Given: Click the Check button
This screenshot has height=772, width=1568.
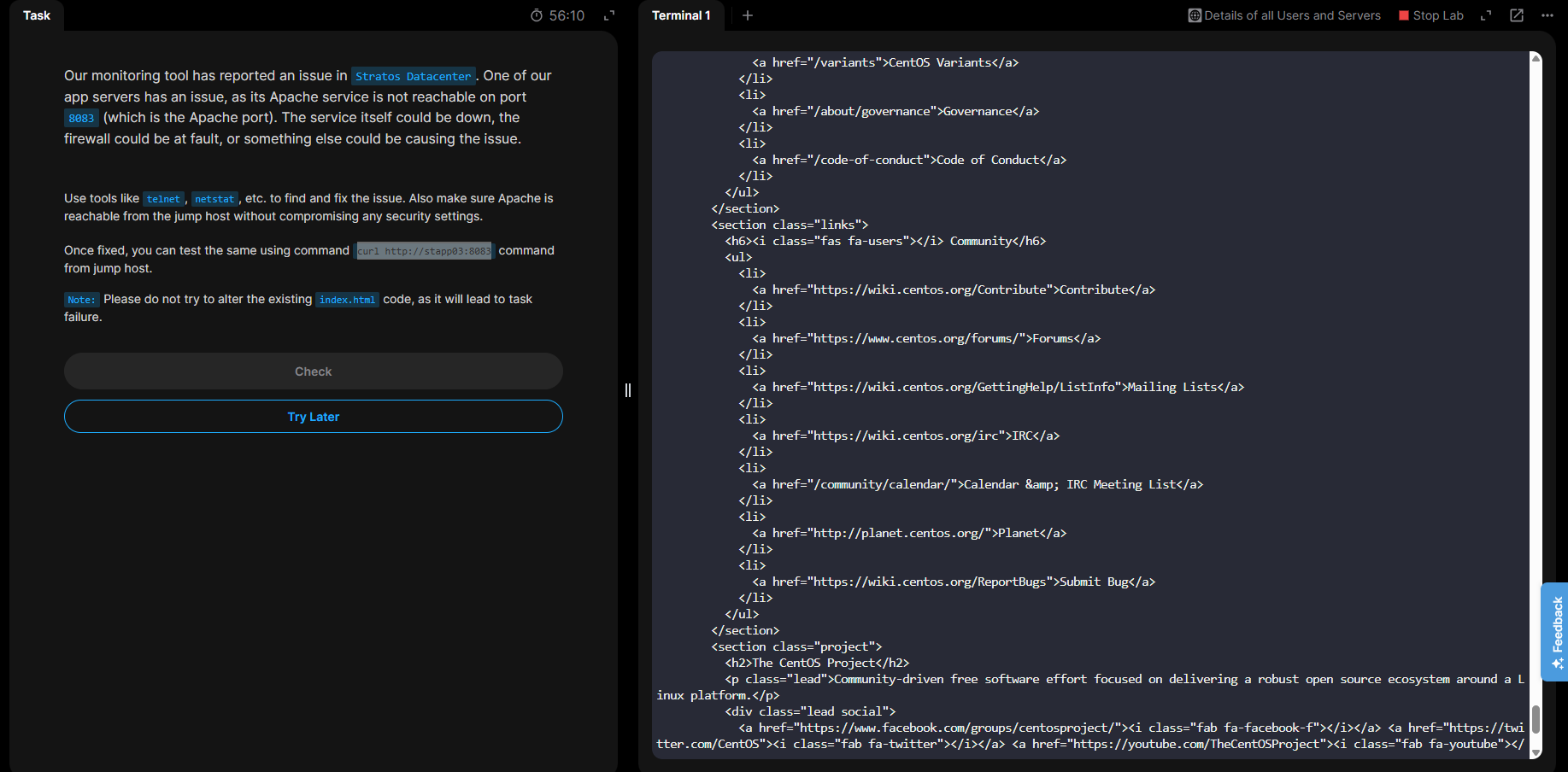Looking at the screenshot, I should pos(314,371).
